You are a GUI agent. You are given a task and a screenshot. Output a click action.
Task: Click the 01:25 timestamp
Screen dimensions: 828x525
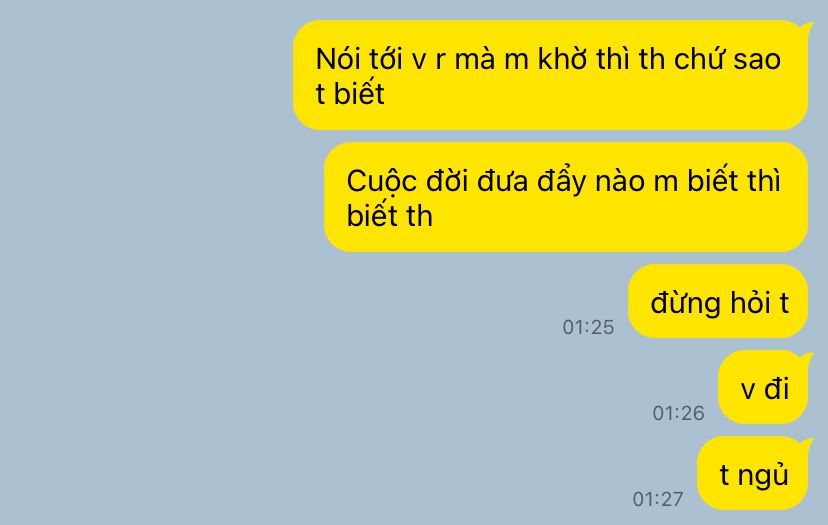[x=588, y=327]
